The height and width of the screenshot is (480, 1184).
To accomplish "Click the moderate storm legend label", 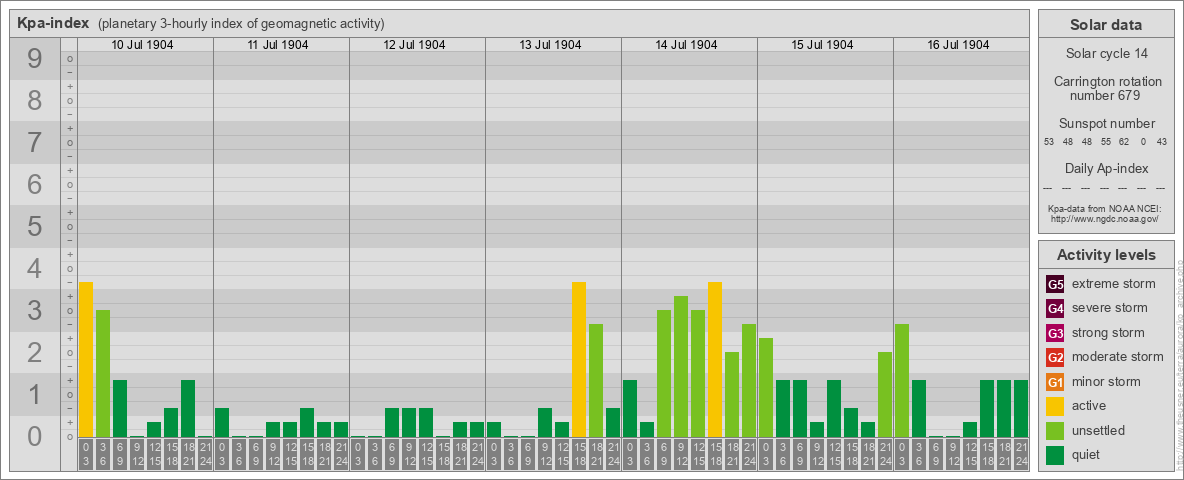I will 1118,356.
